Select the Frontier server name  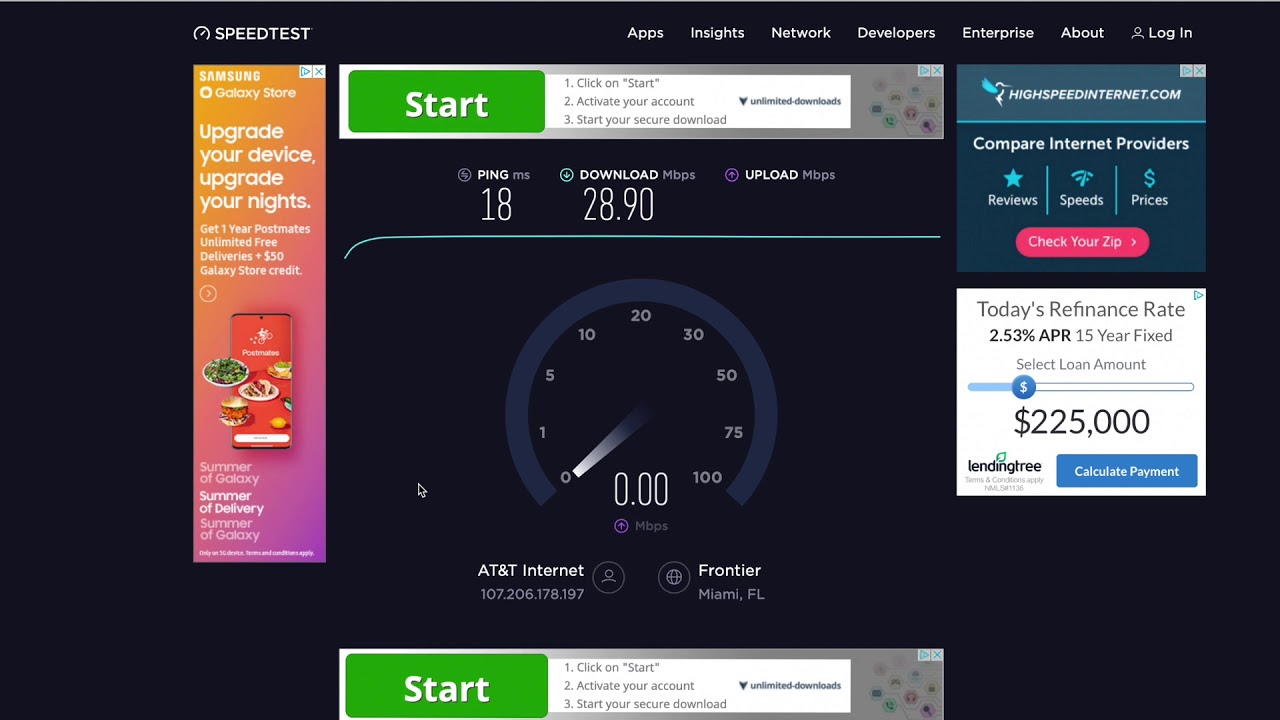click(x=729, y=570)
